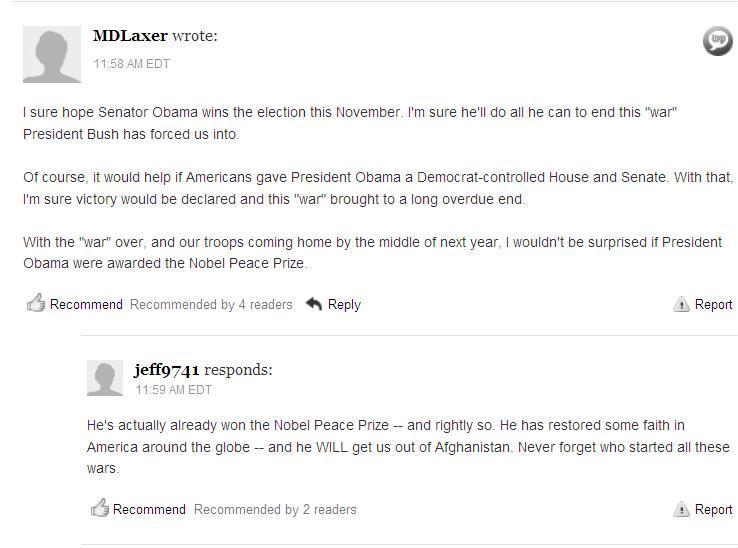The image size is (738, 548).
Task: Recommend MDLaxer's comment via the text link
Action: click(86, 304)
